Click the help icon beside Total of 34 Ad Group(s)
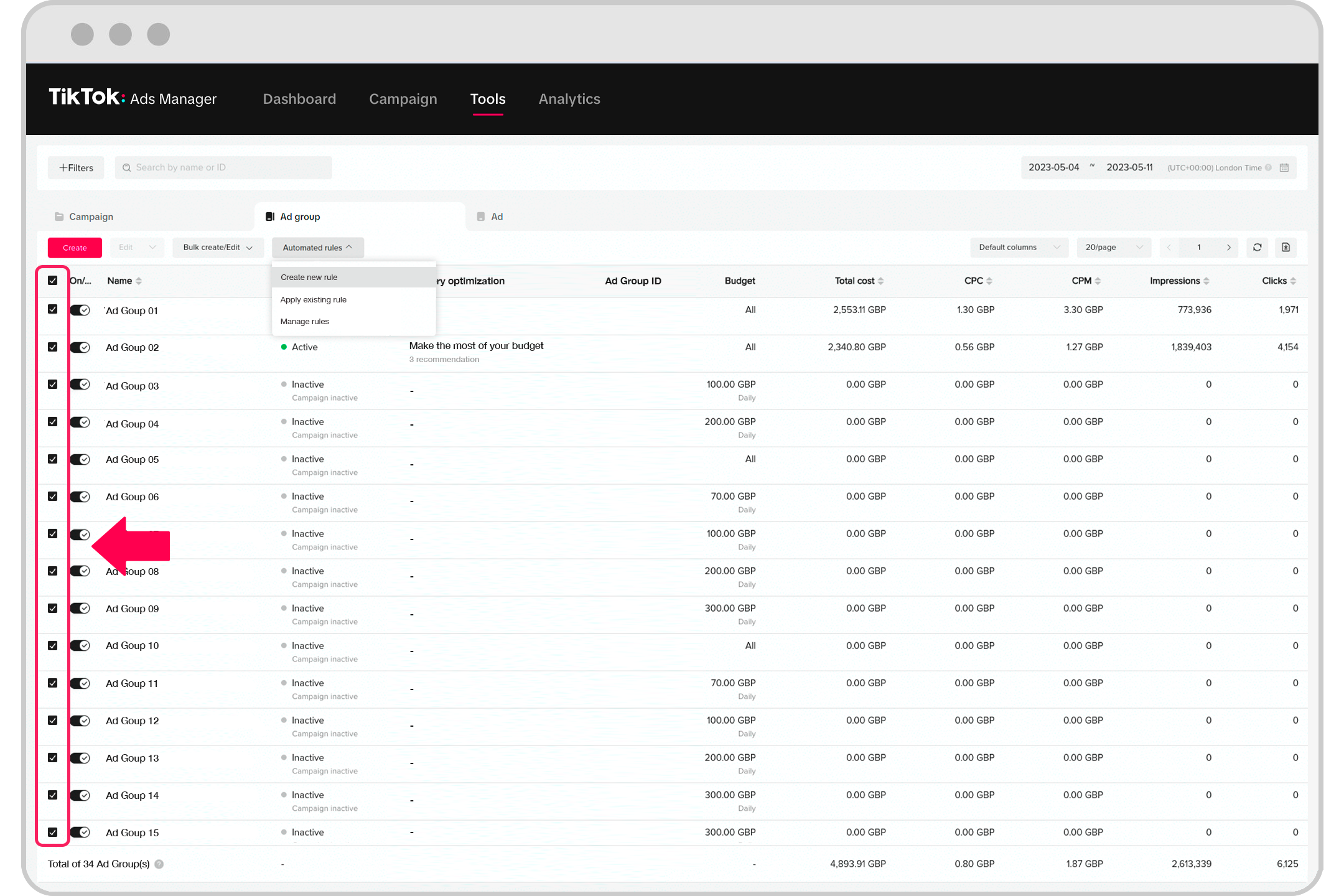The width and height of the screenshot is (1344, 896). (x=159, y=864)
